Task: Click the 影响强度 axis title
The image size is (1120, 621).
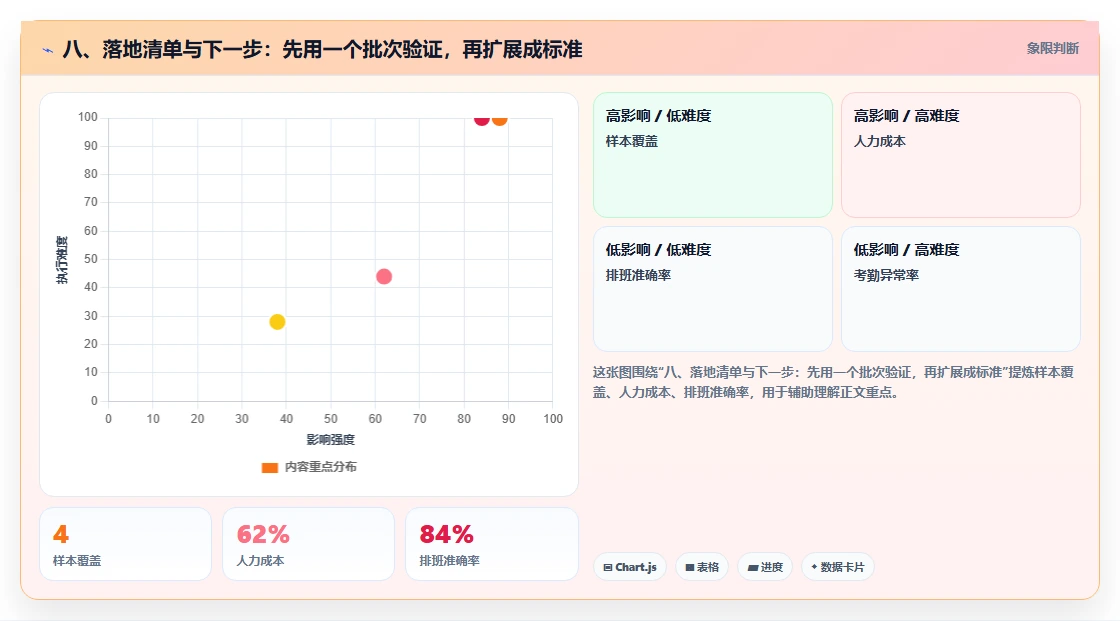Action: [x=331, y=439]
